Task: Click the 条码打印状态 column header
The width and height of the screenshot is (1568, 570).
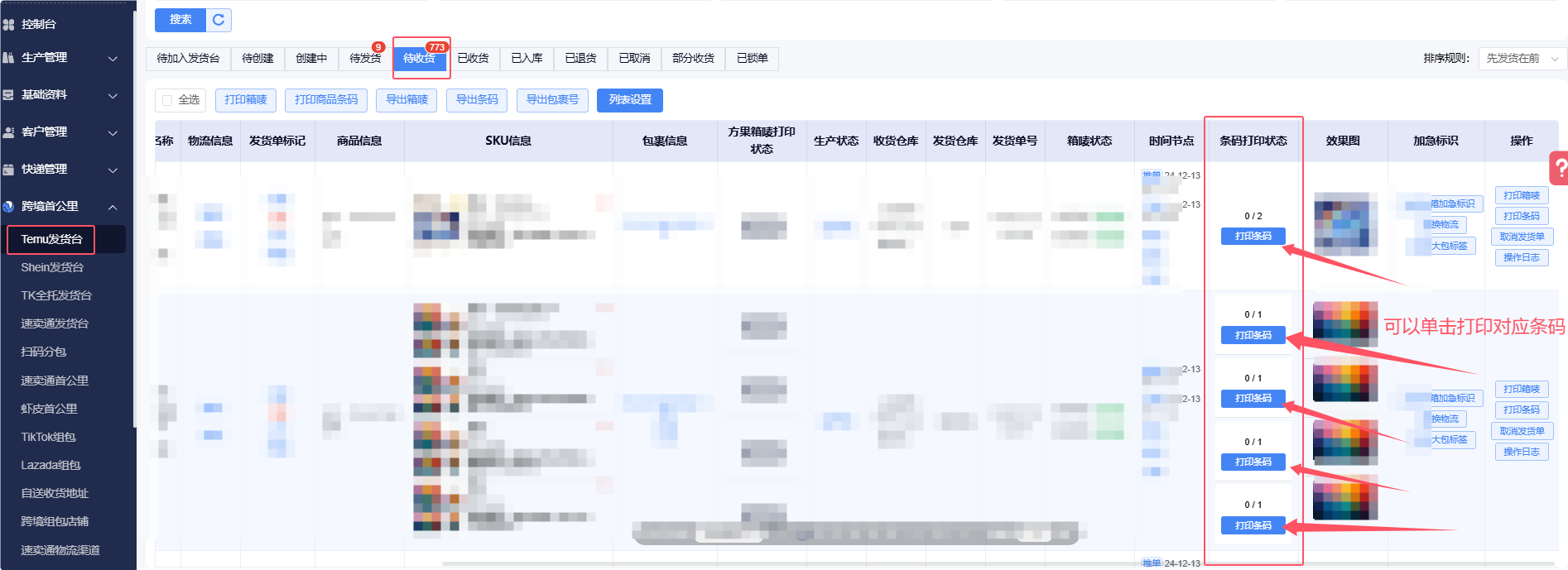Action: point(1253,141)
